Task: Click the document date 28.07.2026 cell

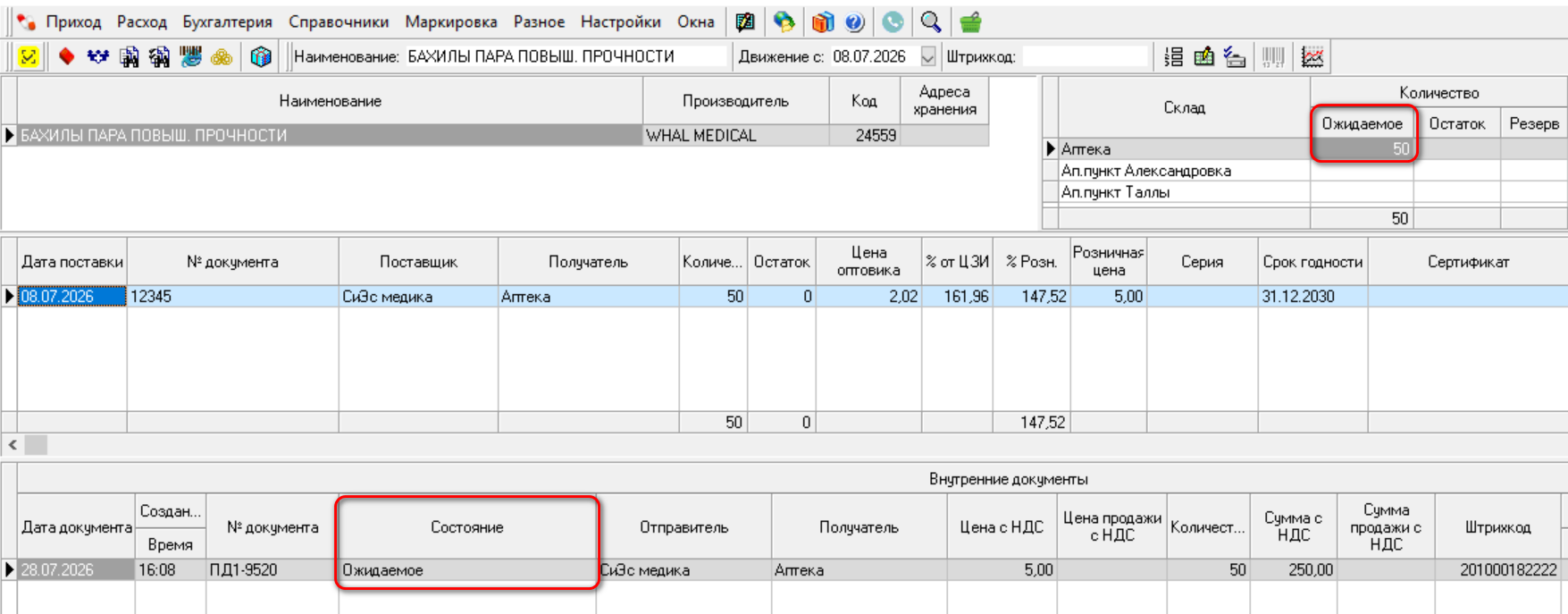Action: 76,569
